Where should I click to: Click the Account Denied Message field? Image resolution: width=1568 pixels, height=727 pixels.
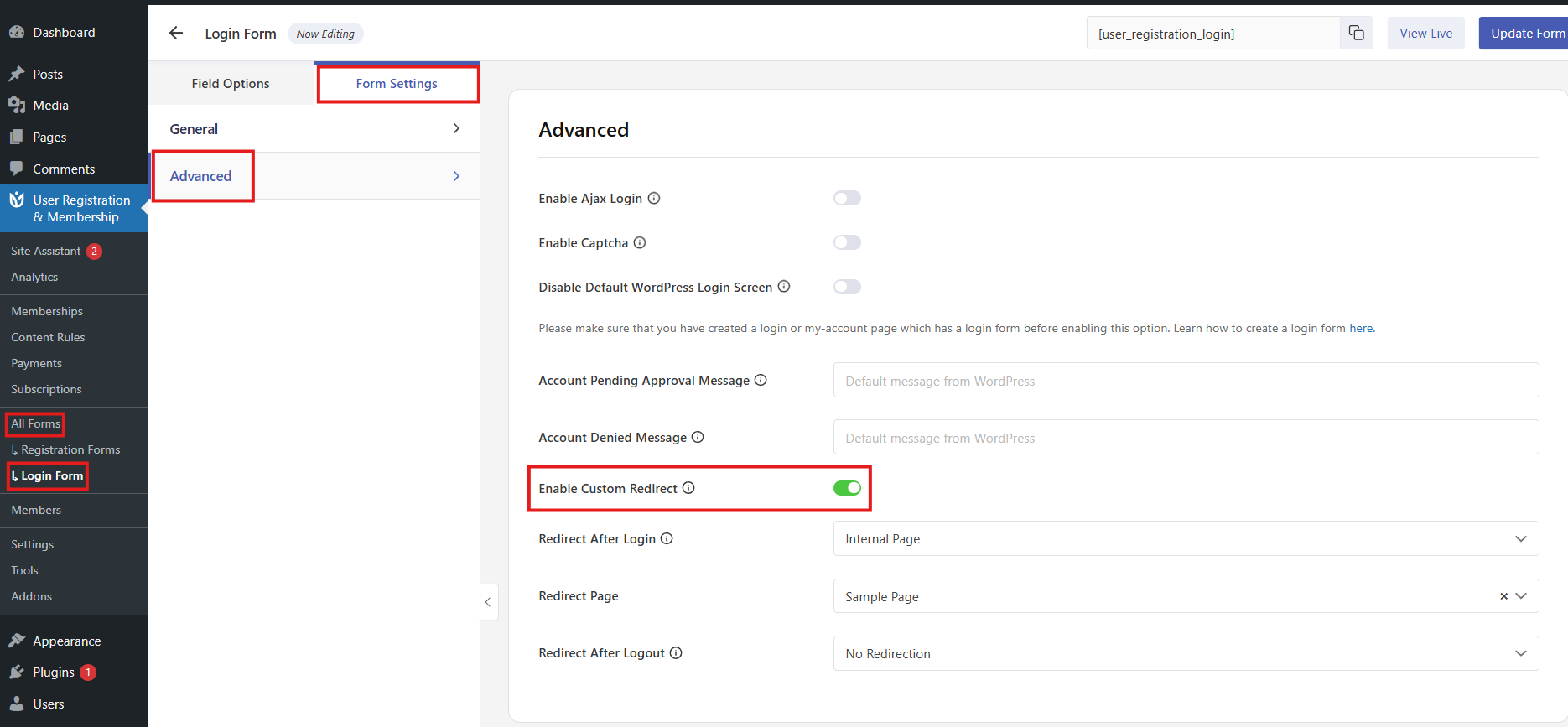click(x=1186, y=437)
